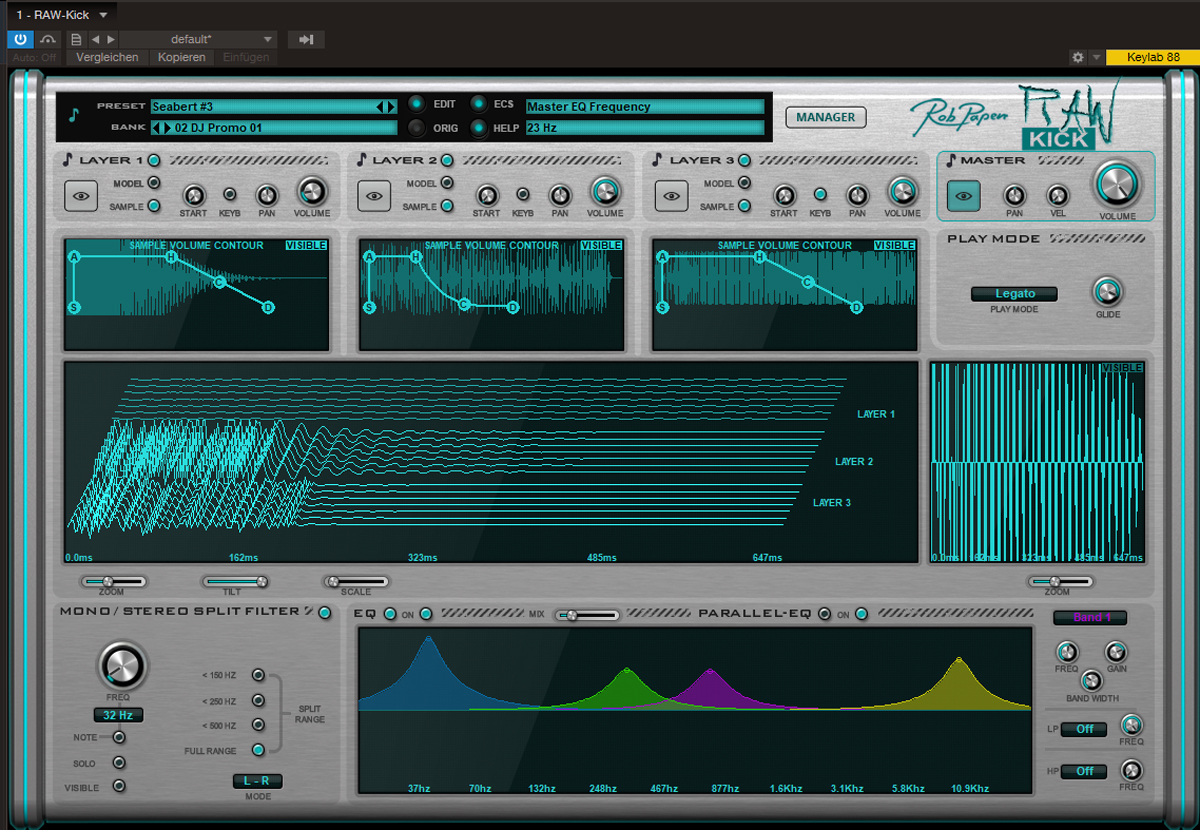Go to next host preset with right arrow
The height and width of the screenshot is (830, 1200).
[x=111, y=39]
